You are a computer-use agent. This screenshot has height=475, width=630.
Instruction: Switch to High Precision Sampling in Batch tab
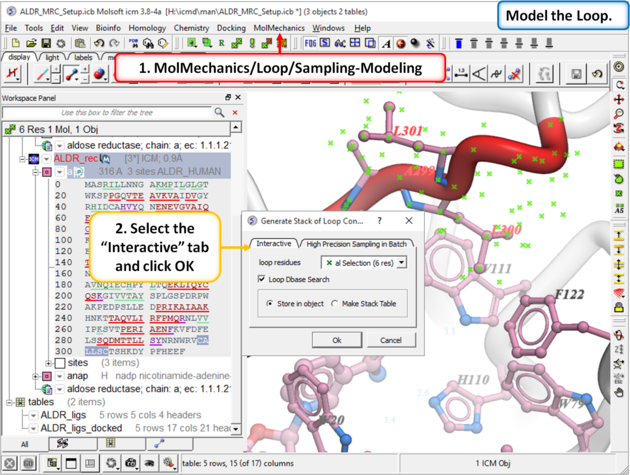pos(357,243)
